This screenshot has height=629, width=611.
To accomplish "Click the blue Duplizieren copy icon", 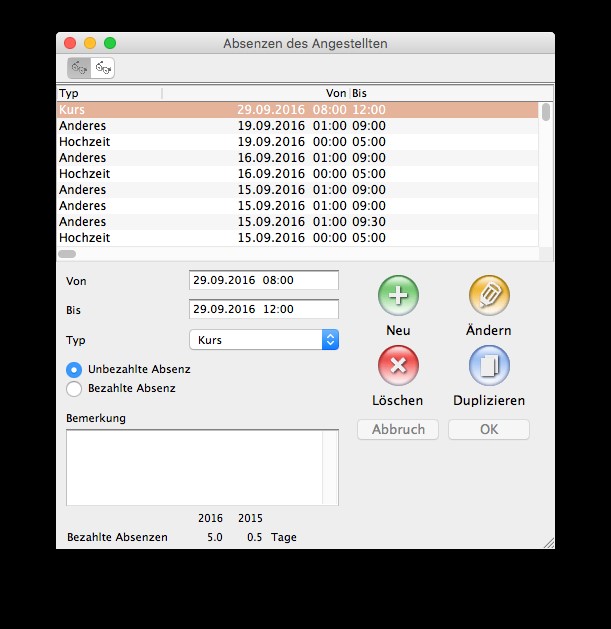I will [489, 365].
